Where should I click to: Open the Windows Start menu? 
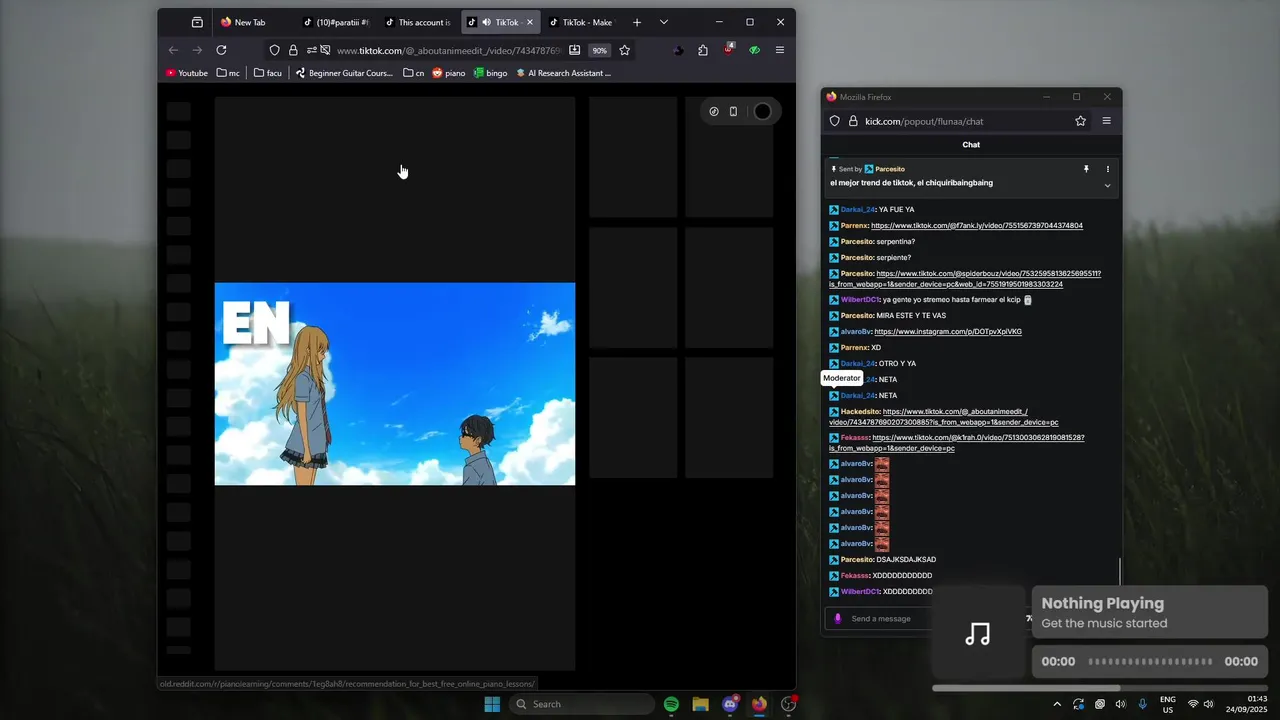point(492,704)
